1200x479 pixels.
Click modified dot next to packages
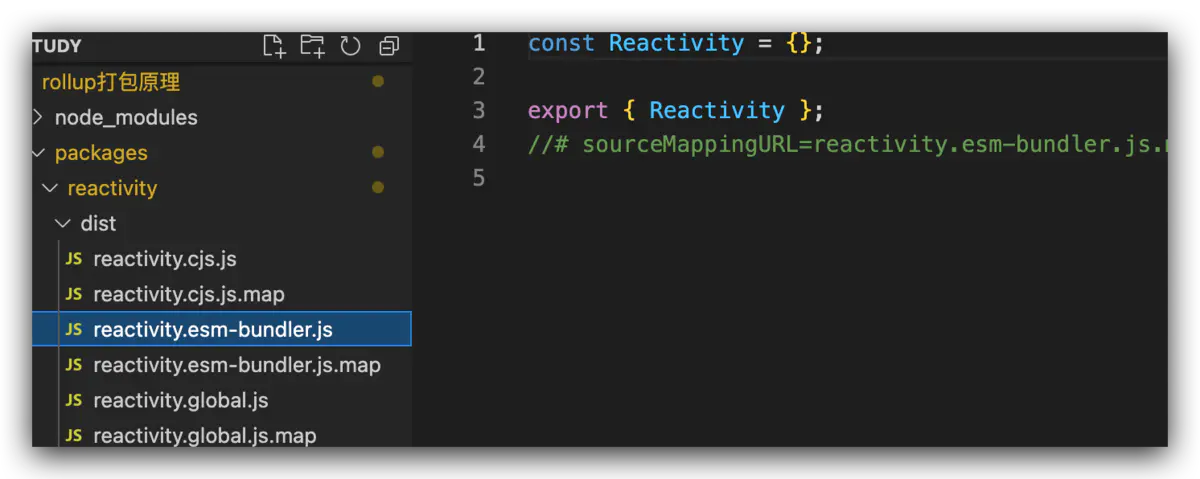pyautogui.click(x=377, y=153)
